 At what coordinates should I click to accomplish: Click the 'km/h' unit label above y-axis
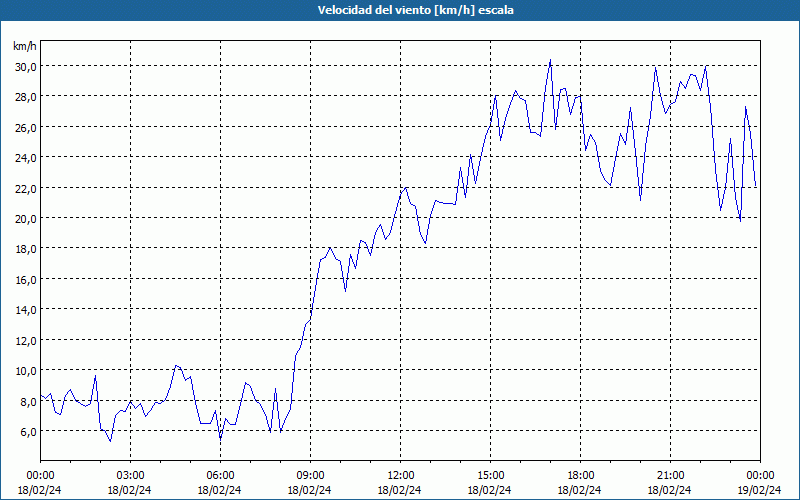[x=25, y=46]
